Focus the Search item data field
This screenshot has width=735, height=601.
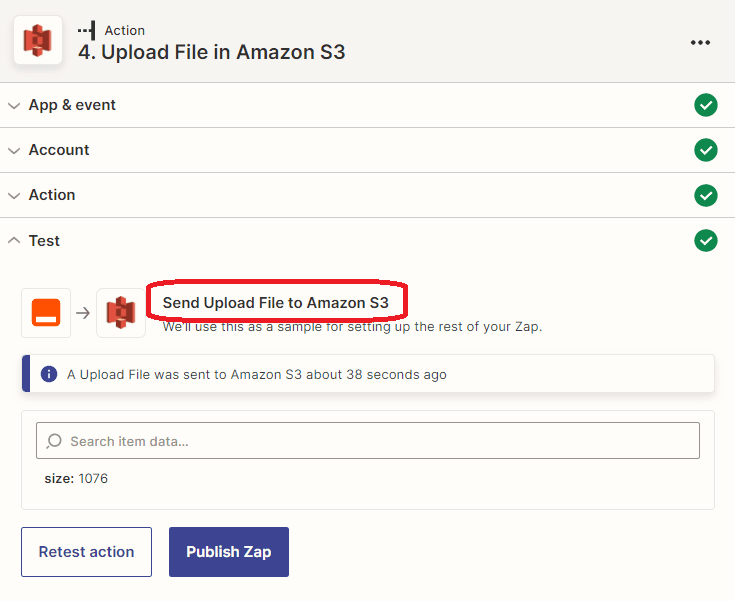click(x=380, y=441)
